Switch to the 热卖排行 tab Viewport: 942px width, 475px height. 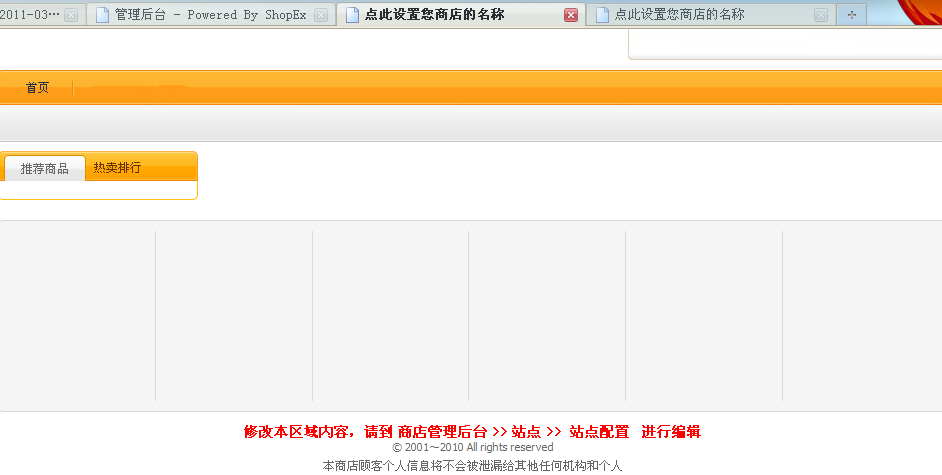coord(117,168)
